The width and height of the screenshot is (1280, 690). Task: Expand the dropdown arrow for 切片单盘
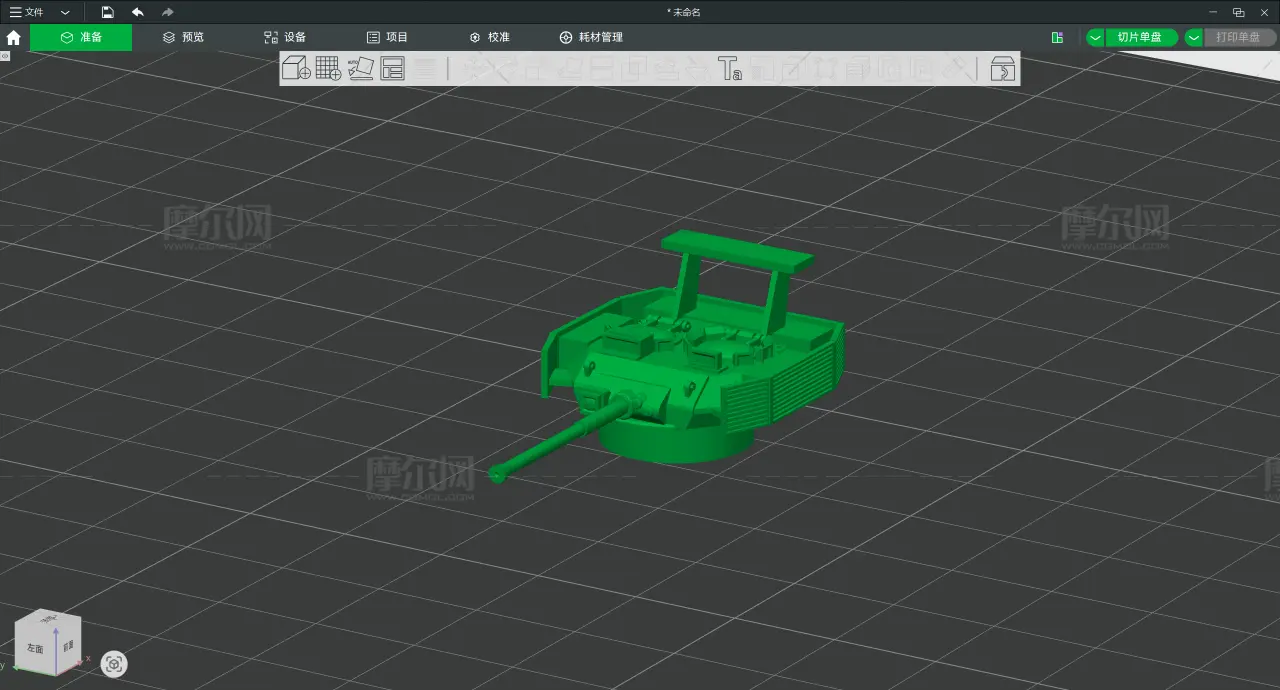pos(1096,38)
